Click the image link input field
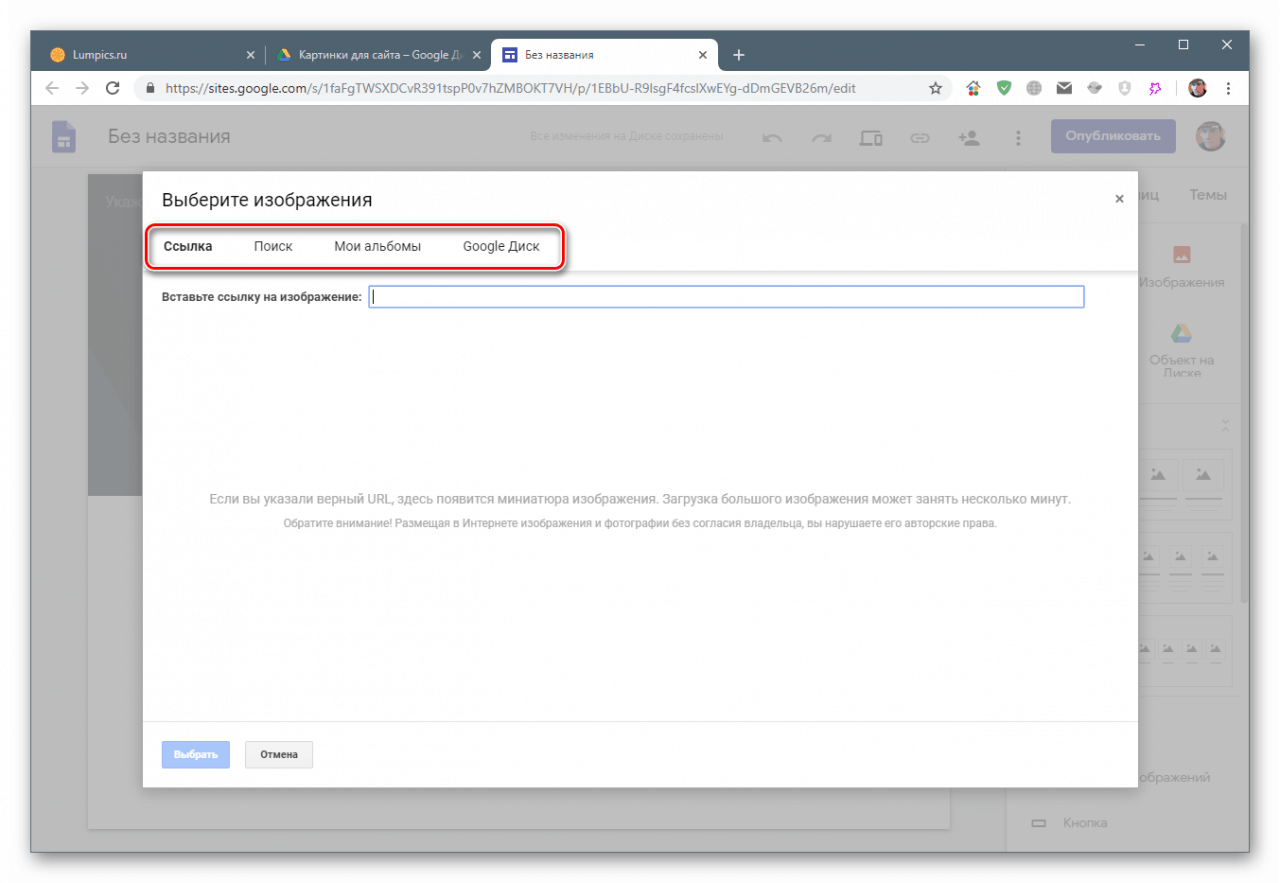The image size is (1280, 883). click(726, 296)
